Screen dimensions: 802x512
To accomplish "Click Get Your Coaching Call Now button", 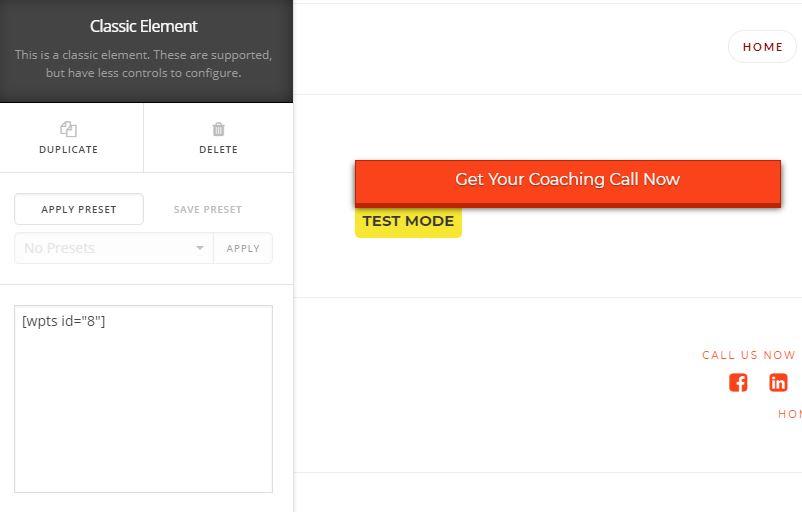I will 568,183.
